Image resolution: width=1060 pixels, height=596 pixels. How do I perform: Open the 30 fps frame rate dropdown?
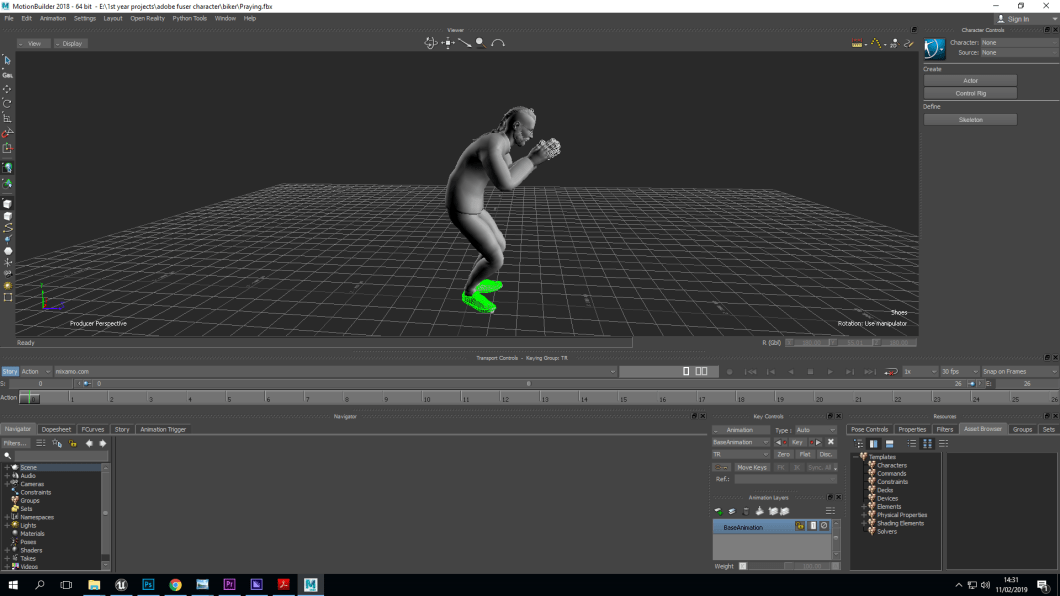click(x=938, y=371)
